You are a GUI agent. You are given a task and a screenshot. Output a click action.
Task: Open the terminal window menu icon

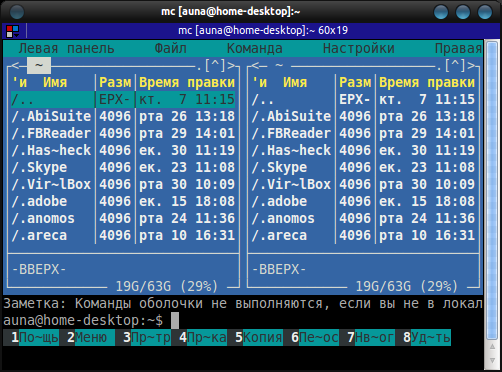click(13, 31)
